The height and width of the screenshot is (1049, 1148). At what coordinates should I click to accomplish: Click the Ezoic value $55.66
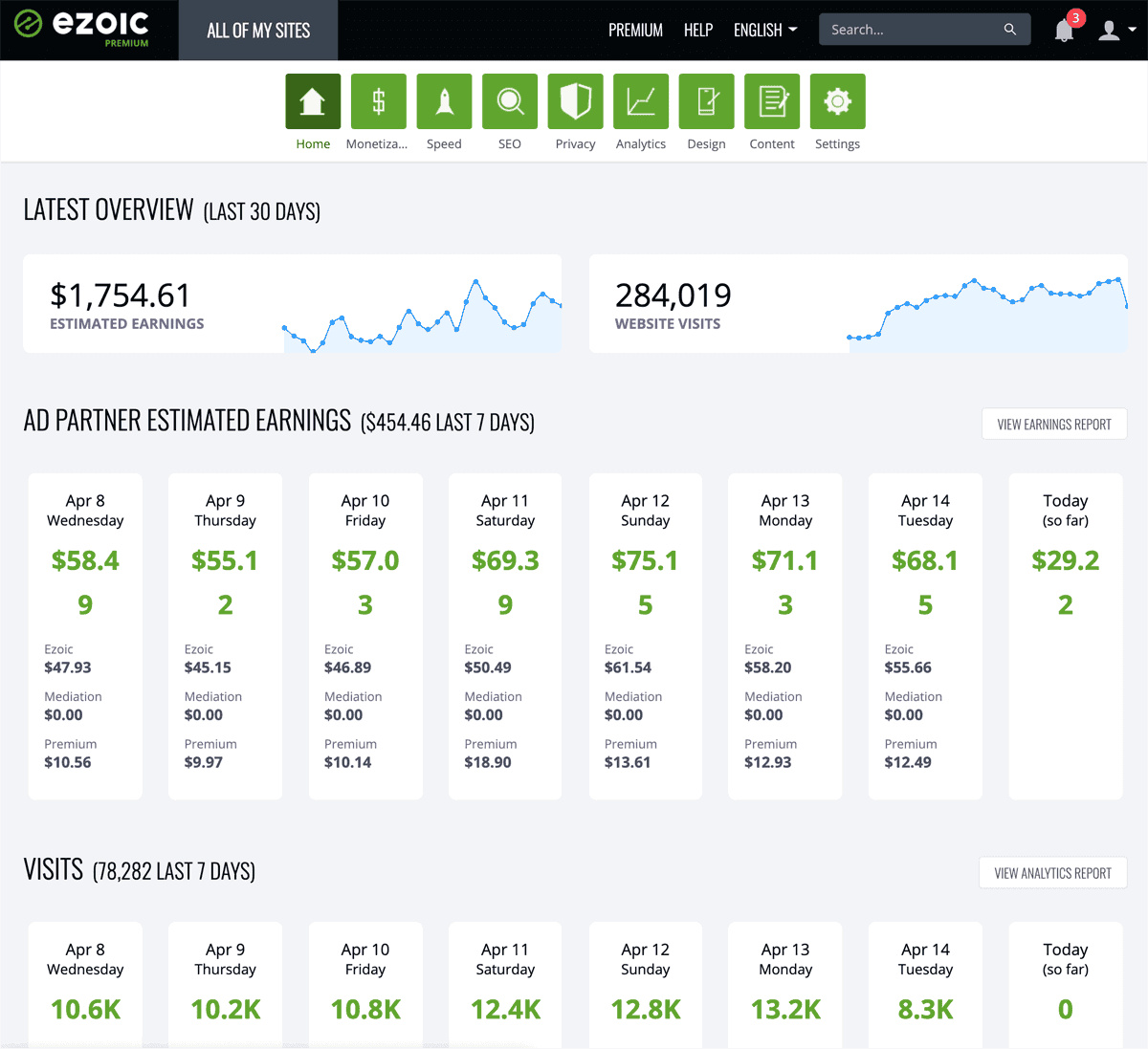908,667
